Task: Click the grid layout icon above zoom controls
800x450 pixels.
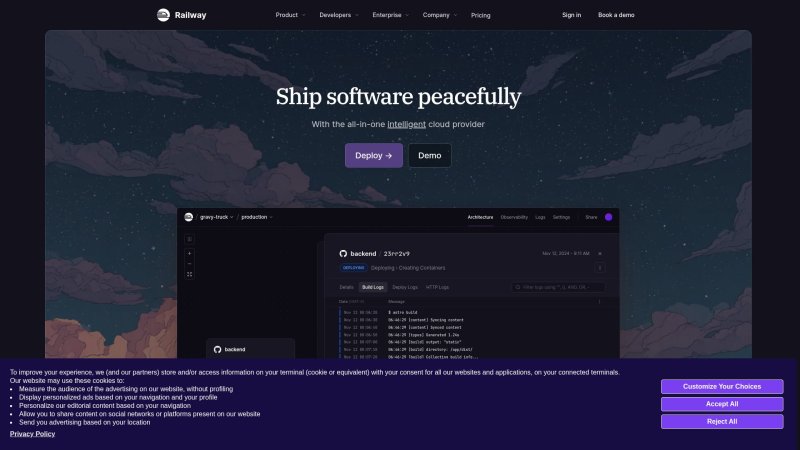Action: click(x=189, y=239)
